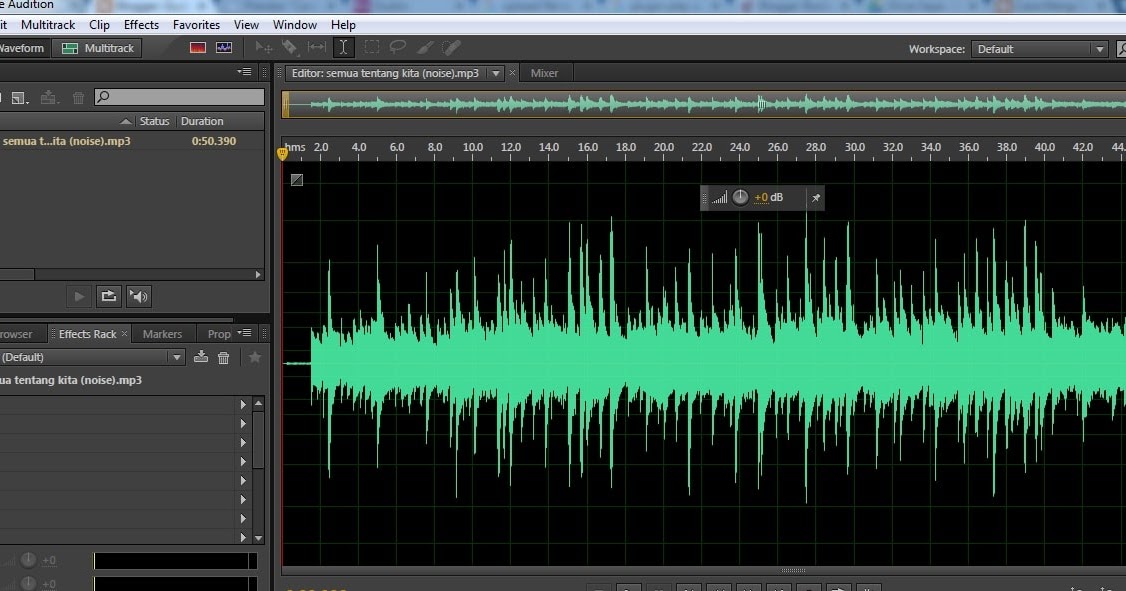
Task: Open the Effects menu
Action: click(141, 25)
